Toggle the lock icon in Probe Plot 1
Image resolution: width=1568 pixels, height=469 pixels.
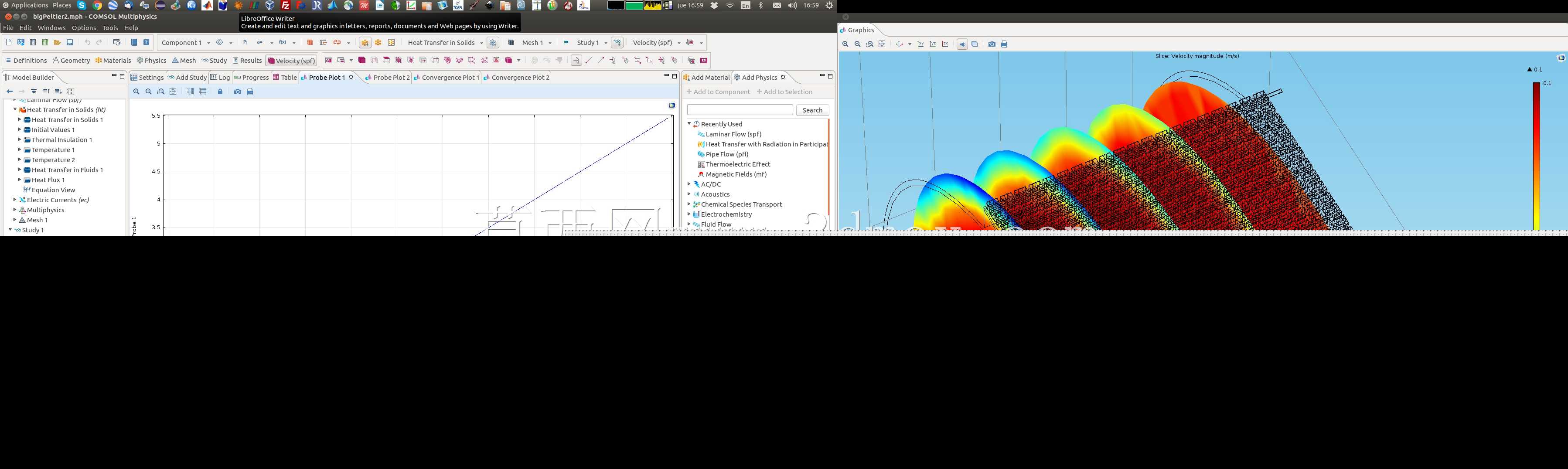click(220, 92)
